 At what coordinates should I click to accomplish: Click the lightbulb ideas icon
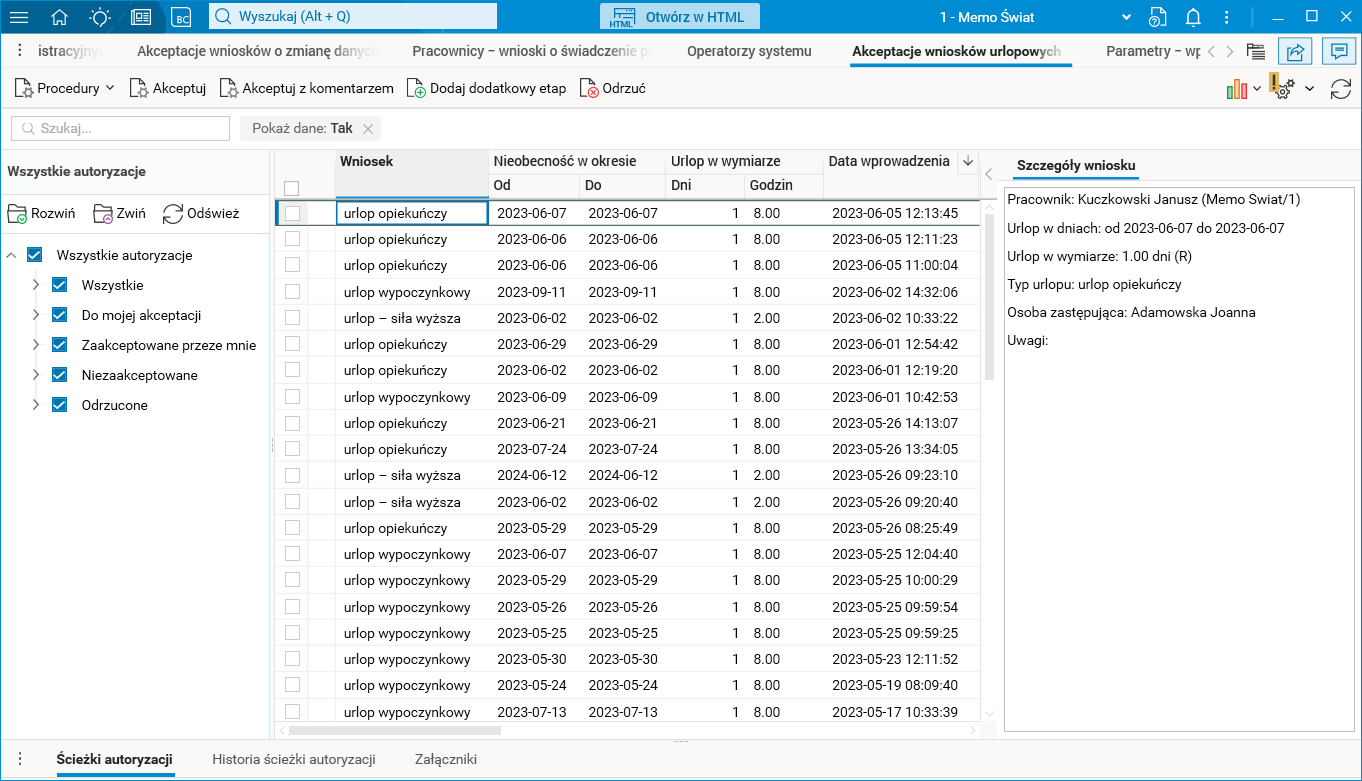100,17
